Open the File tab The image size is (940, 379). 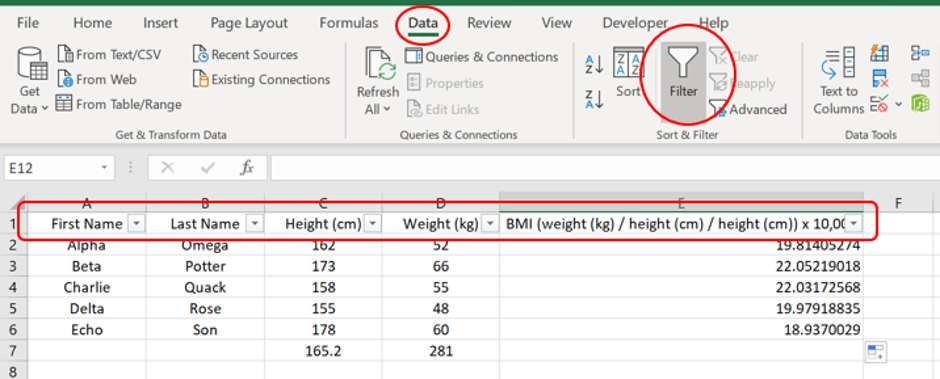(28, 23)
